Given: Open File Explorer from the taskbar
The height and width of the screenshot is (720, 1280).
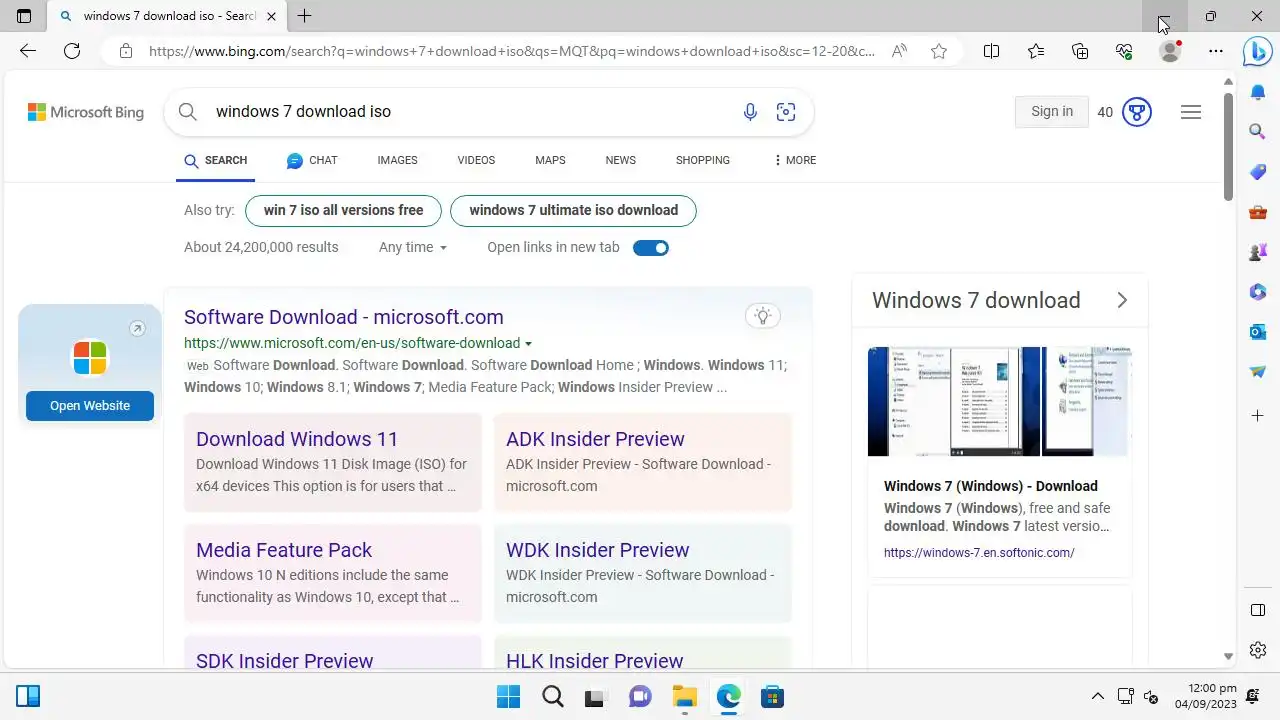Looking at the screenshot, I should (684, 696).
